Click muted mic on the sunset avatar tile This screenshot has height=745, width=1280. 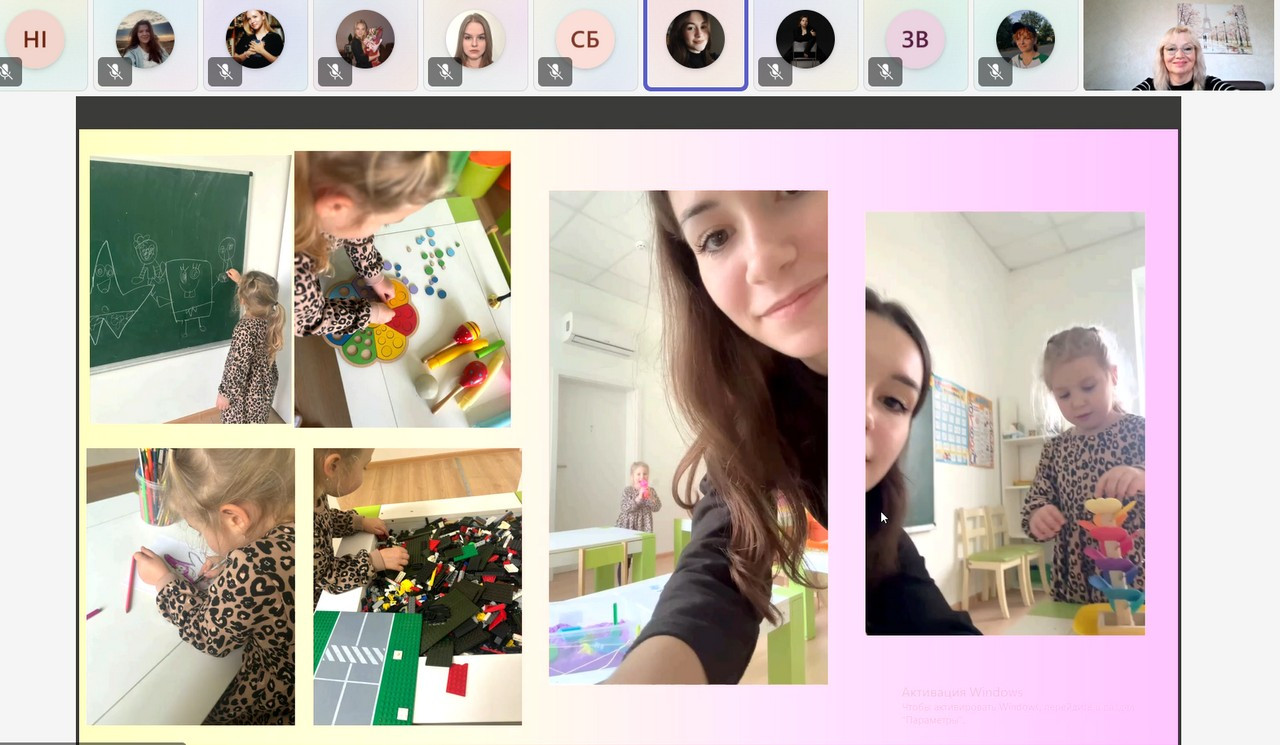click(115, 72)
